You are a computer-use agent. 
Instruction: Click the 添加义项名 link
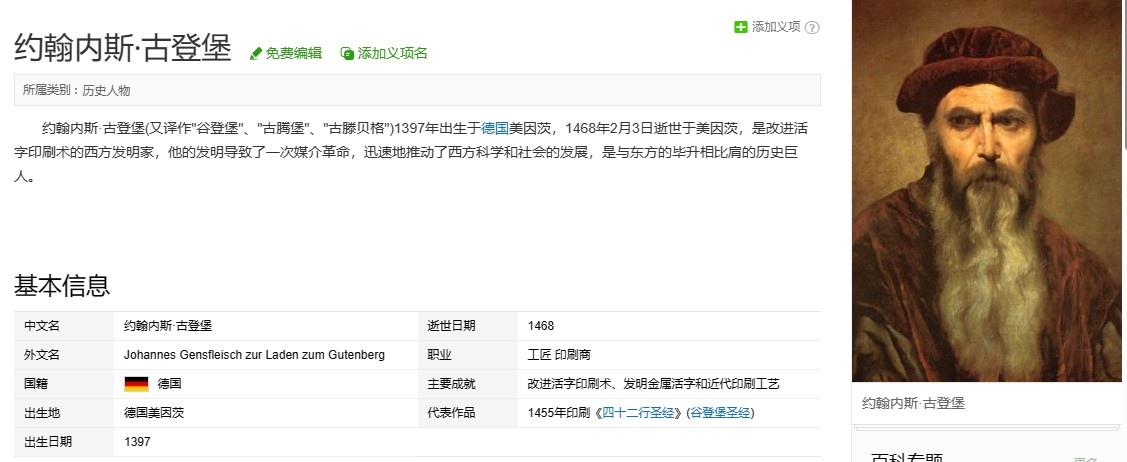pyautogui.click(x=392, y=53)
